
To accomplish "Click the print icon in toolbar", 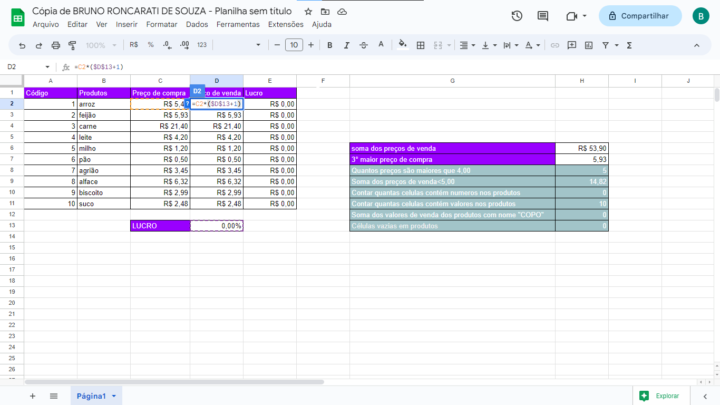I will click(x=56, y=45).
